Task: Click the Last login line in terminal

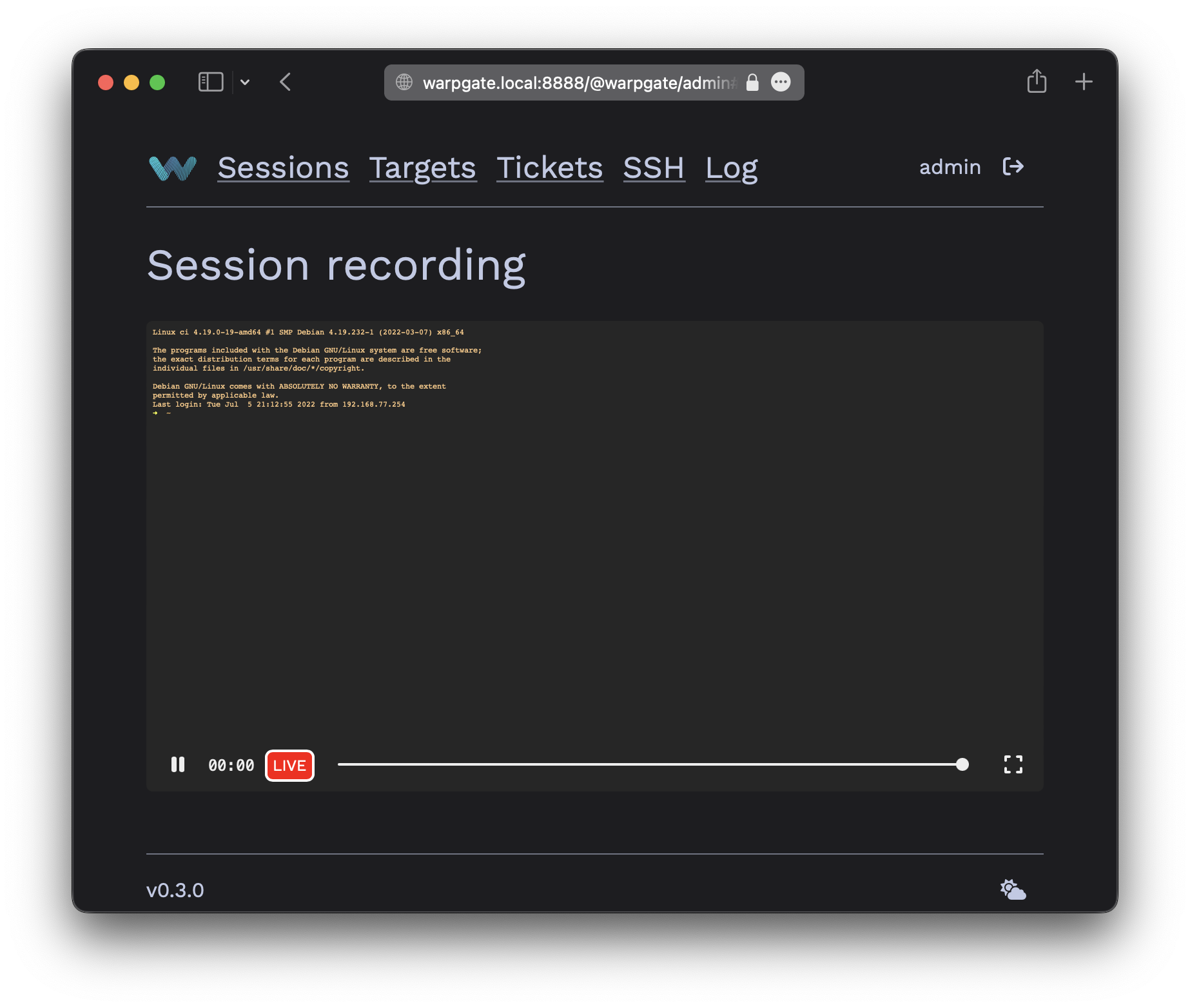Action: tap(278, 405)
